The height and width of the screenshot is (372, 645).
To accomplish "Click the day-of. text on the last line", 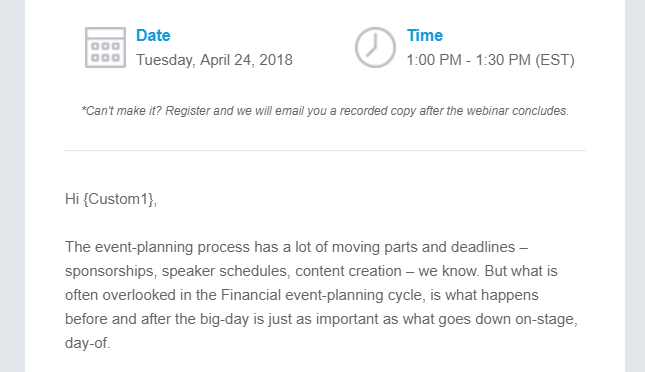I will click(88, 343).
